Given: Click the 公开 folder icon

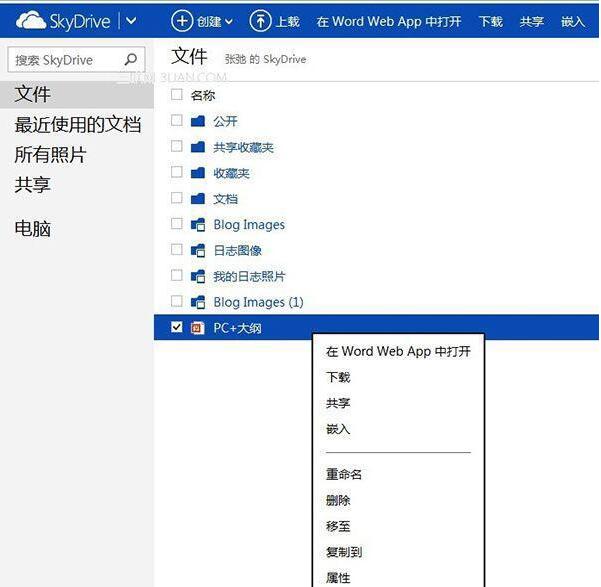Looking at the screenshot, I should pos(198,121).
